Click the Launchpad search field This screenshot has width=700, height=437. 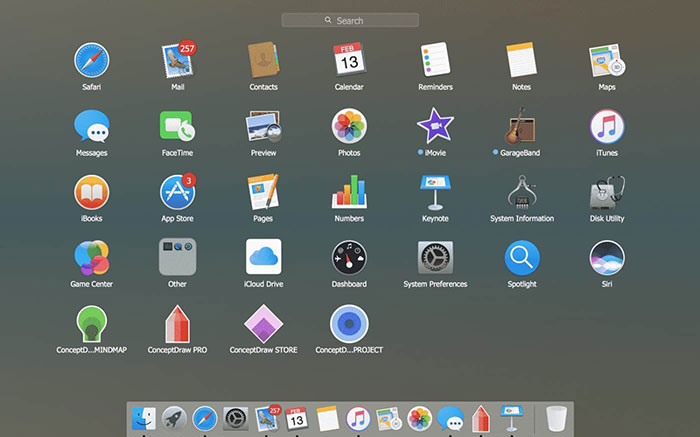tap(350, 20)
